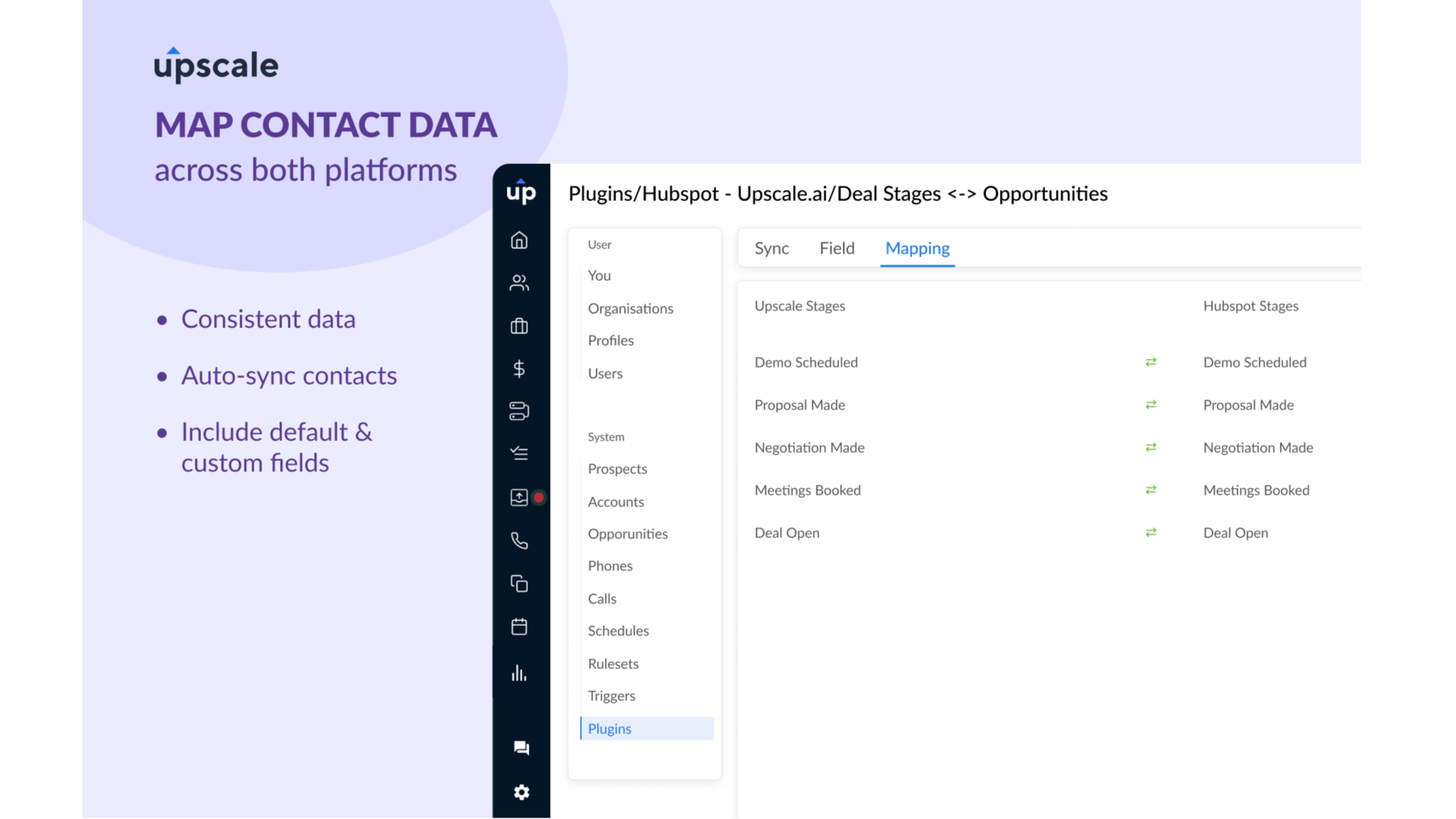The image size is (1456, 819).
Task: Open the Sequences icon in sidebar
Action: pyautogui.click(x=519, y=411)
